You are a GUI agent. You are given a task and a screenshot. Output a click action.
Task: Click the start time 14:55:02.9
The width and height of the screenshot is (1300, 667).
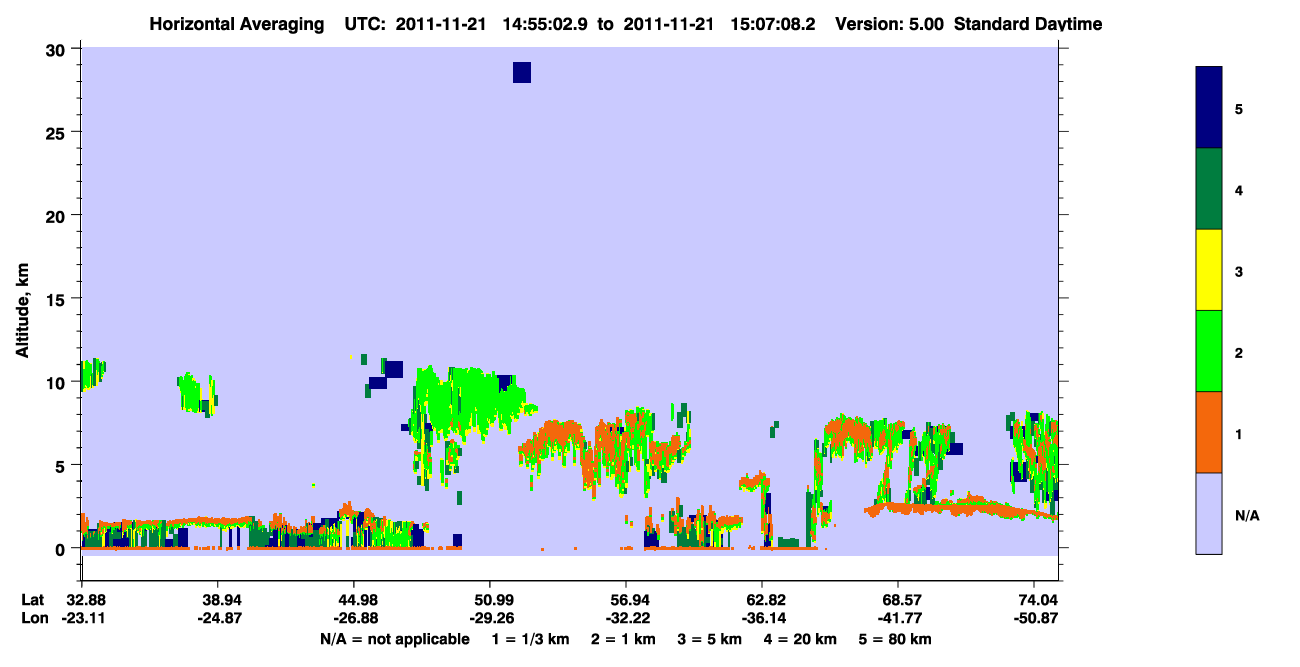click(546, 24)
